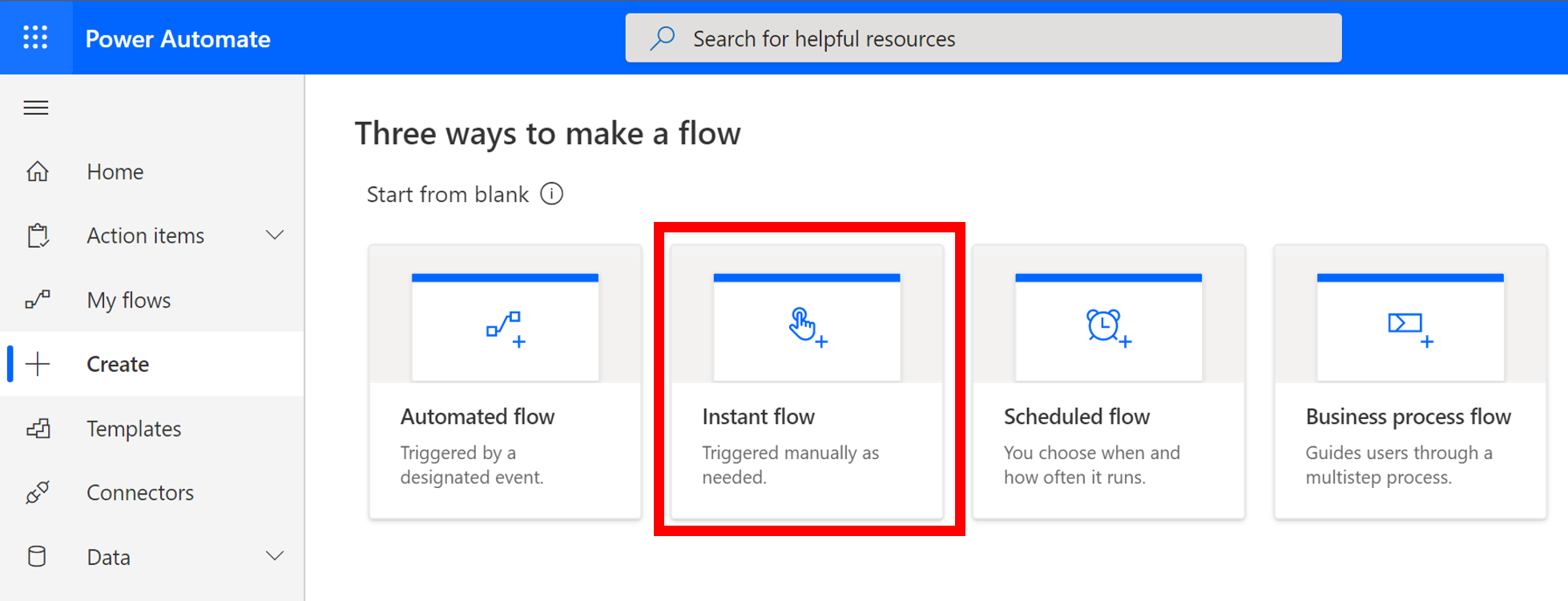Click the Connectors plug icon

pos(38,492)
